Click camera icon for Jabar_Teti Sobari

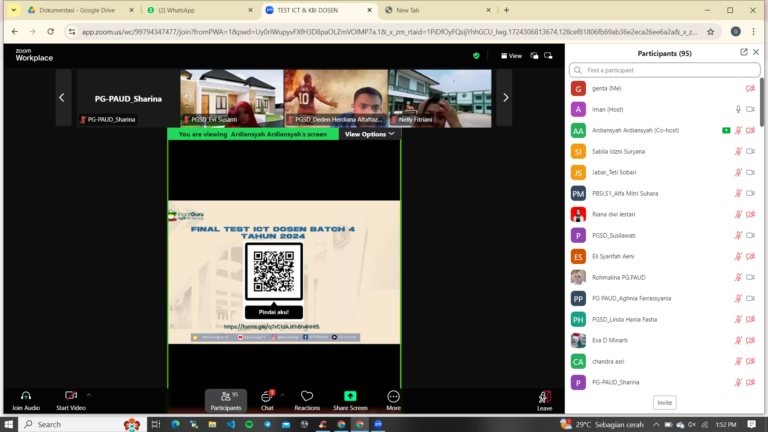pos(750,172)
